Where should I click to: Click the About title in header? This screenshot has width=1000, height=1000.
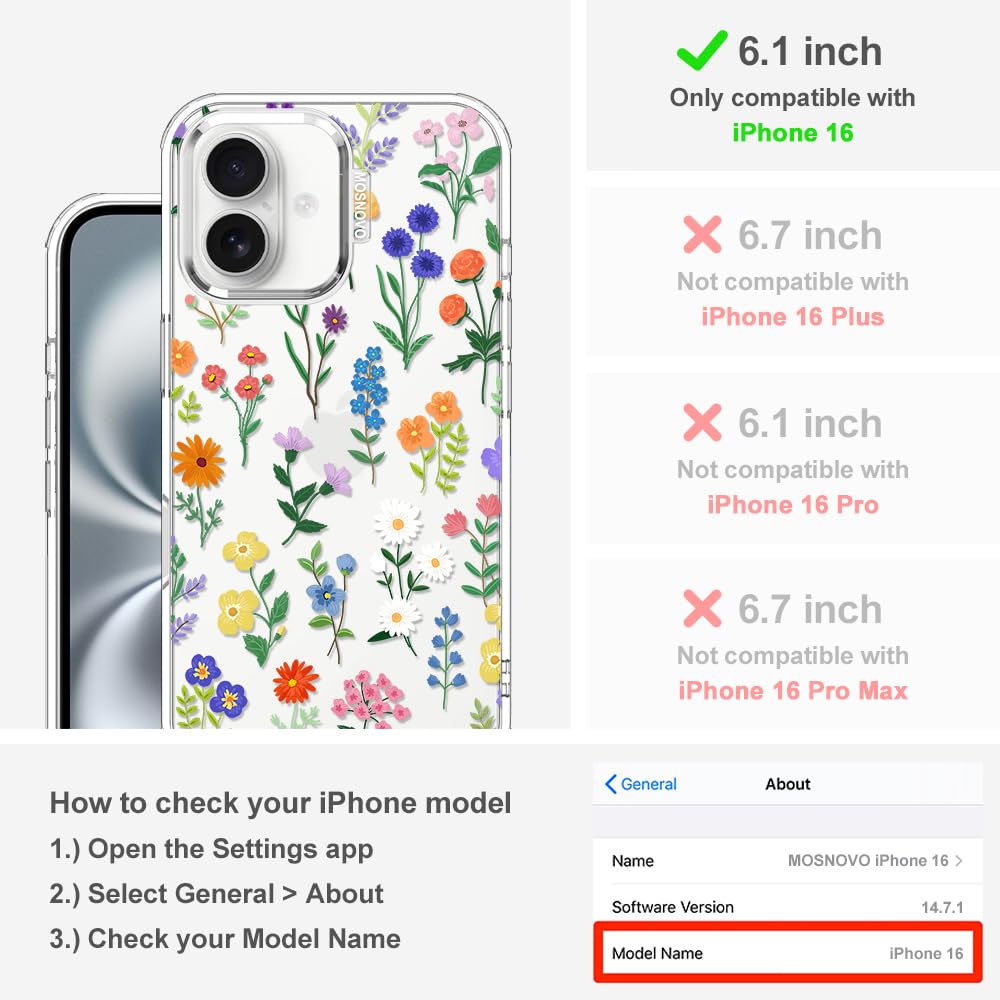[788, 784]
